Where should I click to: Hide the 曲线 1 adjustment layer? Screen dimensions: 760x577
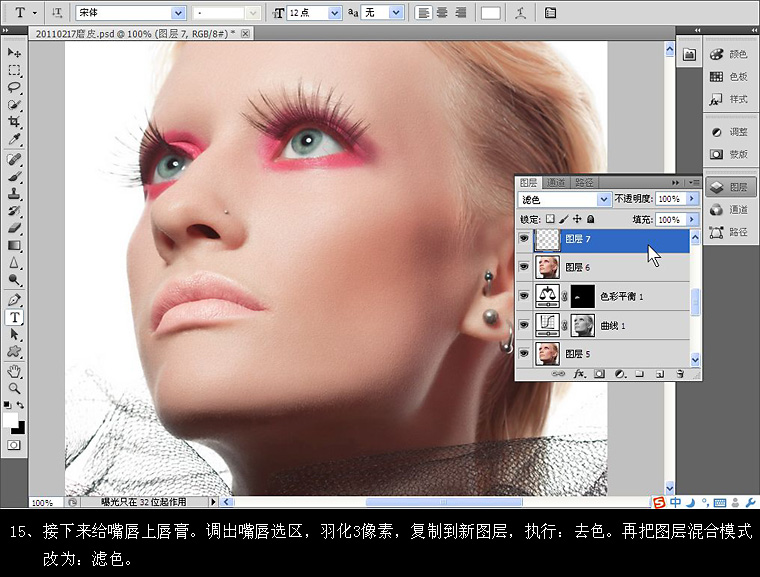[523, 325]
